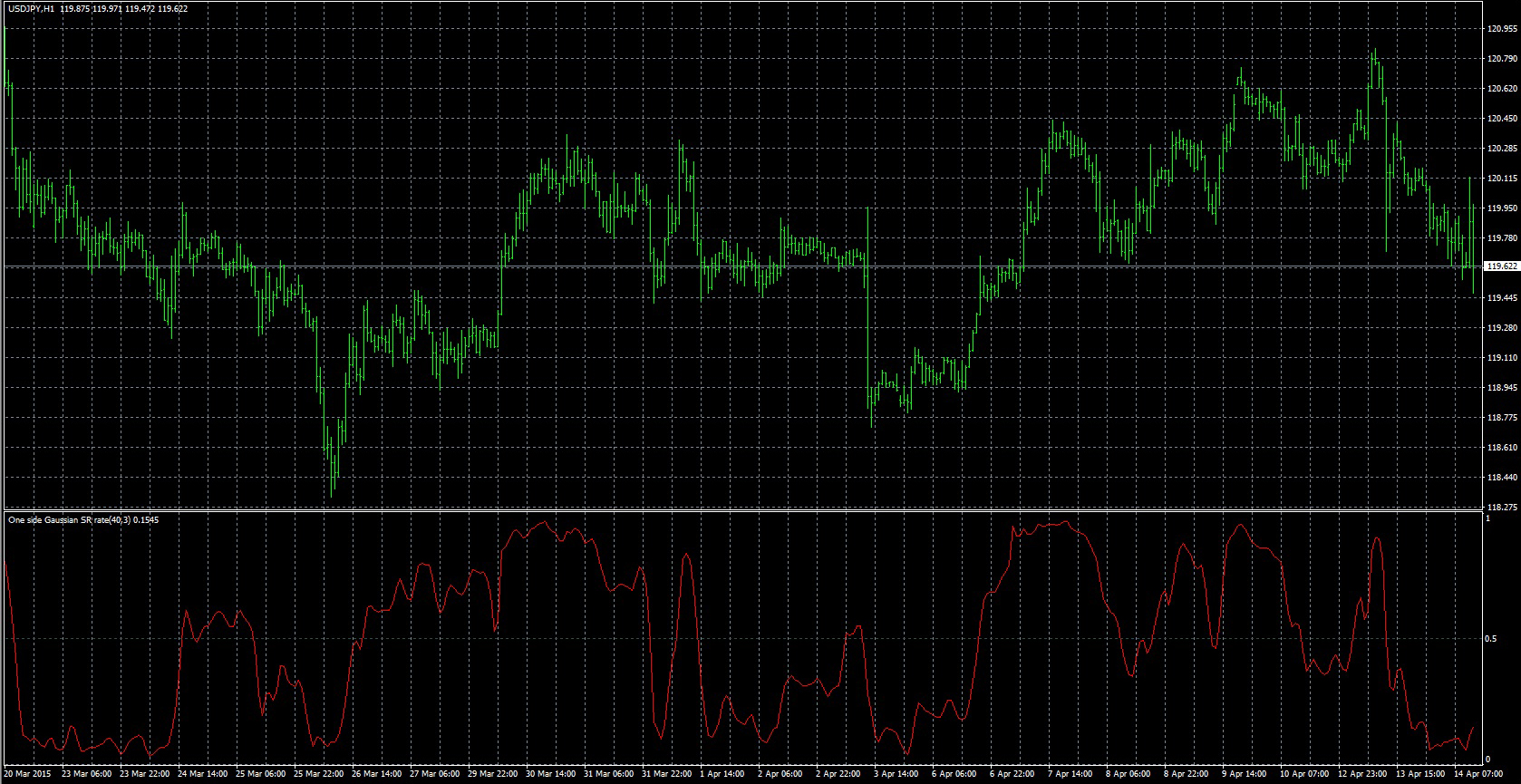This screenshot has height=784, width=1521.
Task: Click the current price tag 119.622
Action: pyautogui.click(x=1502, y=266)
